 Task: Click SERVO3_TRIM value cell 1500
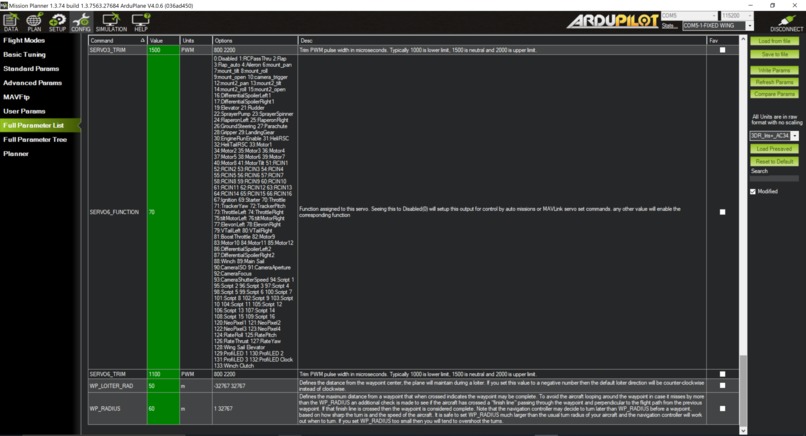point(163,50)
